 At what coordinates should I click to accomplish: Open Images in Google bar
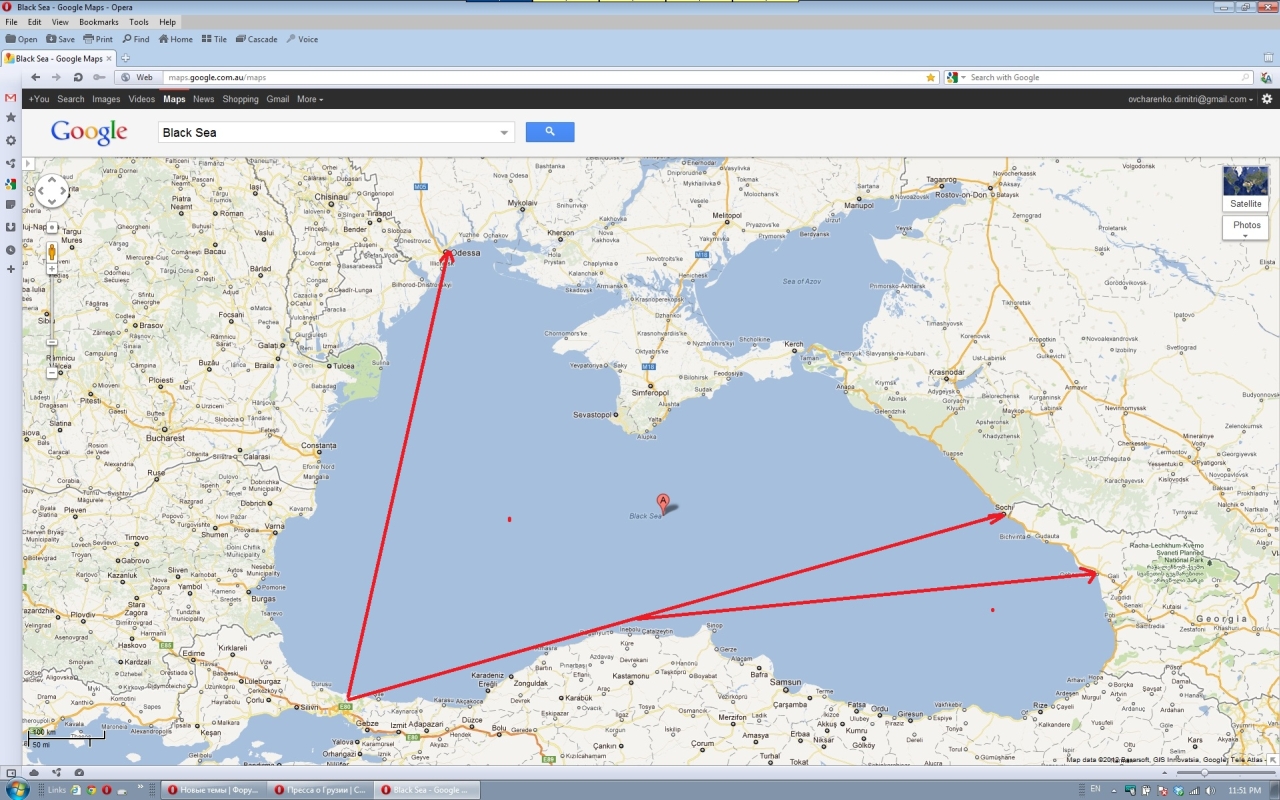click(x=106, y=99)
